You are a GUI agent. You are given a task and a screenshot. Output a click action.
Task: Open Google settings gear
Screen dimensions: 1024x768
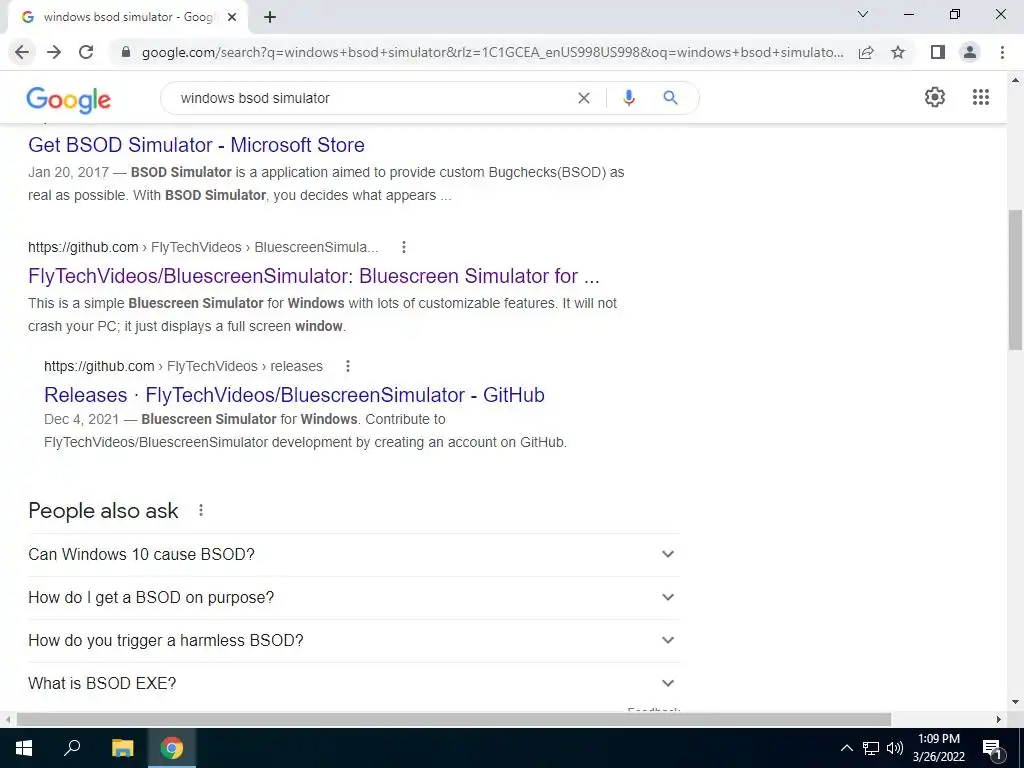[x=935, y=97]
